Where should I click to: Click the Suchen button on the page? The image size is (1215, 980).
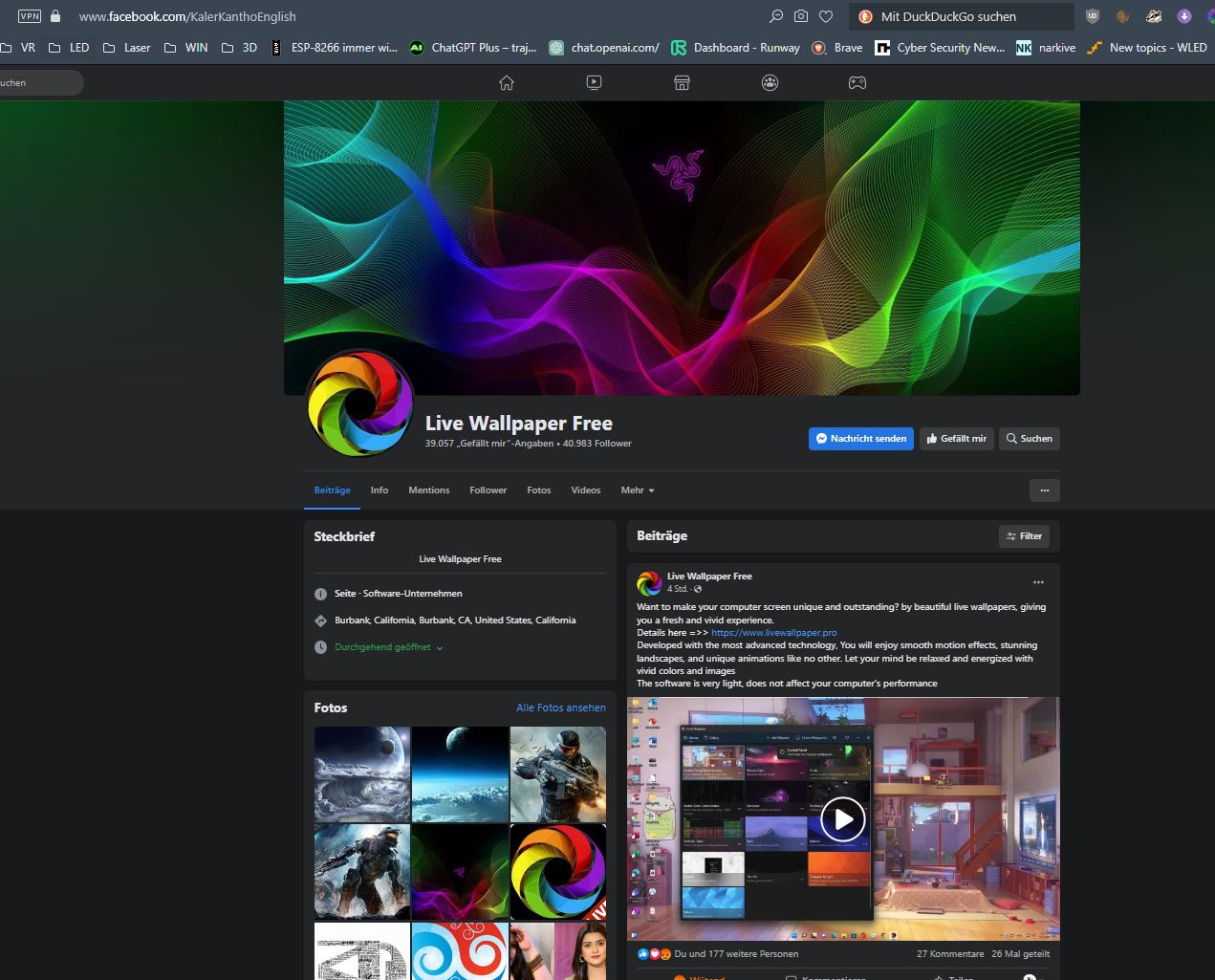(x=1030, y=439)
